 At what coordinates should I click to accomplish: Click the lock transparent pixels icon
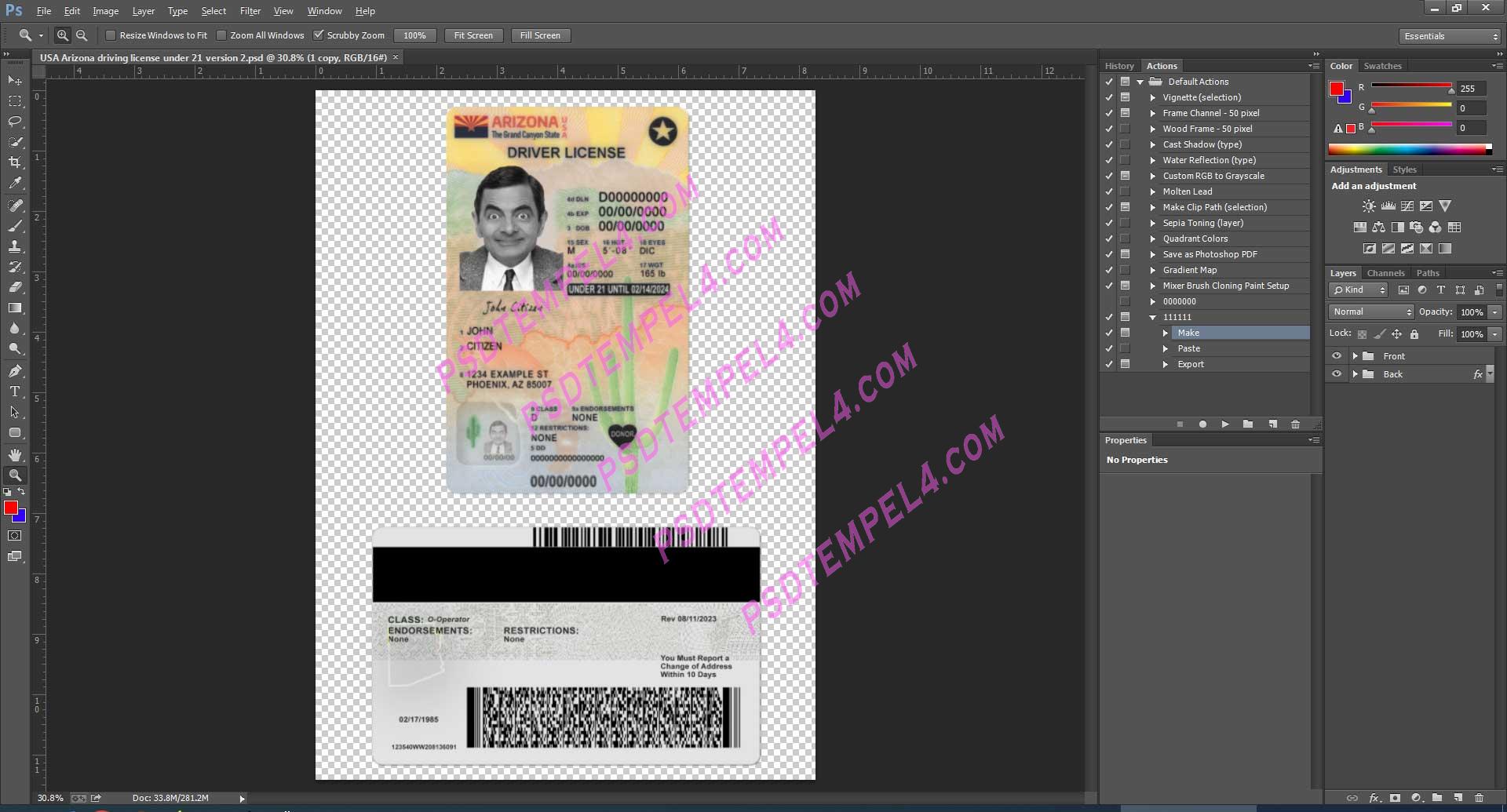coord(1363,333)
